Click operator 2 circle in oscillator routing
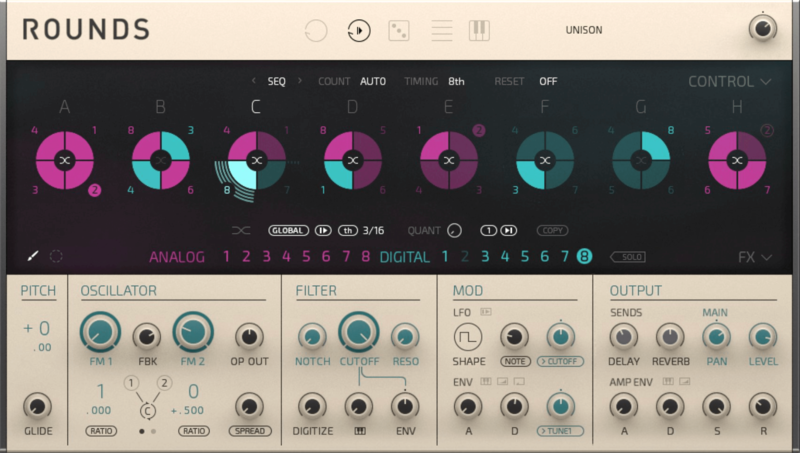 pos(164,383)
